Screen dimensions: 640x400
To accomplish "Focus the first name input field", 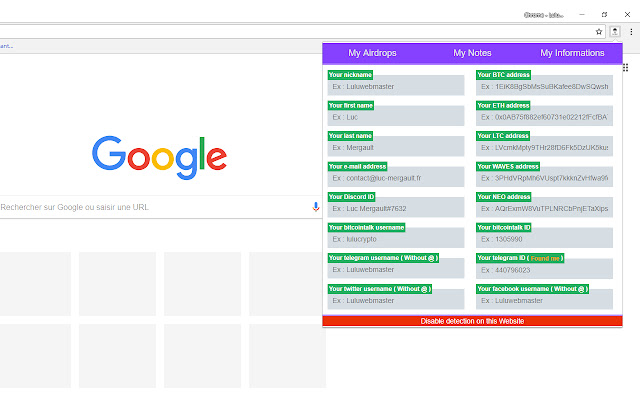I will pyautogui.click(x=396, y=117).
